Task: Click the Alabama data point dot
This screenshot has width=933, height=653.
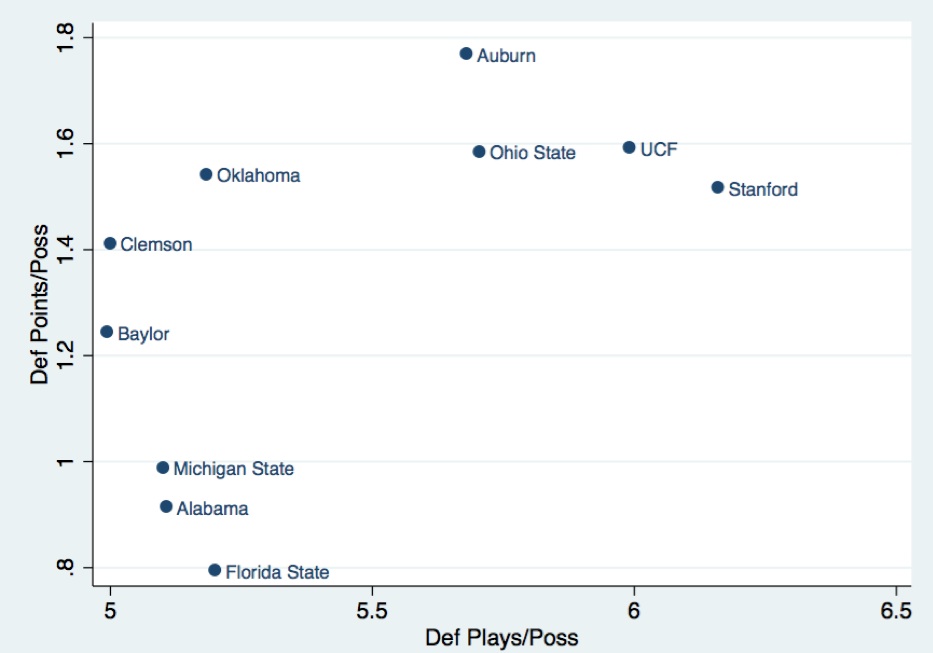Action: pos(166,506)
